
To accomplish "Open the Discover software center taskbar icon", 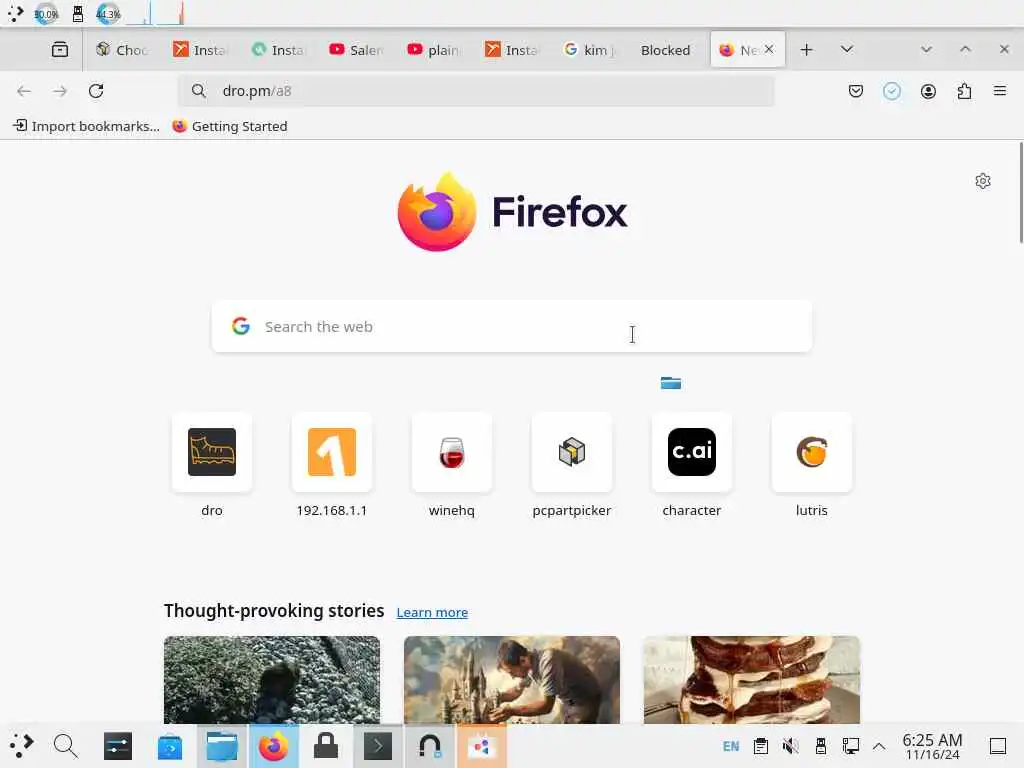I will tap(170, 746).
